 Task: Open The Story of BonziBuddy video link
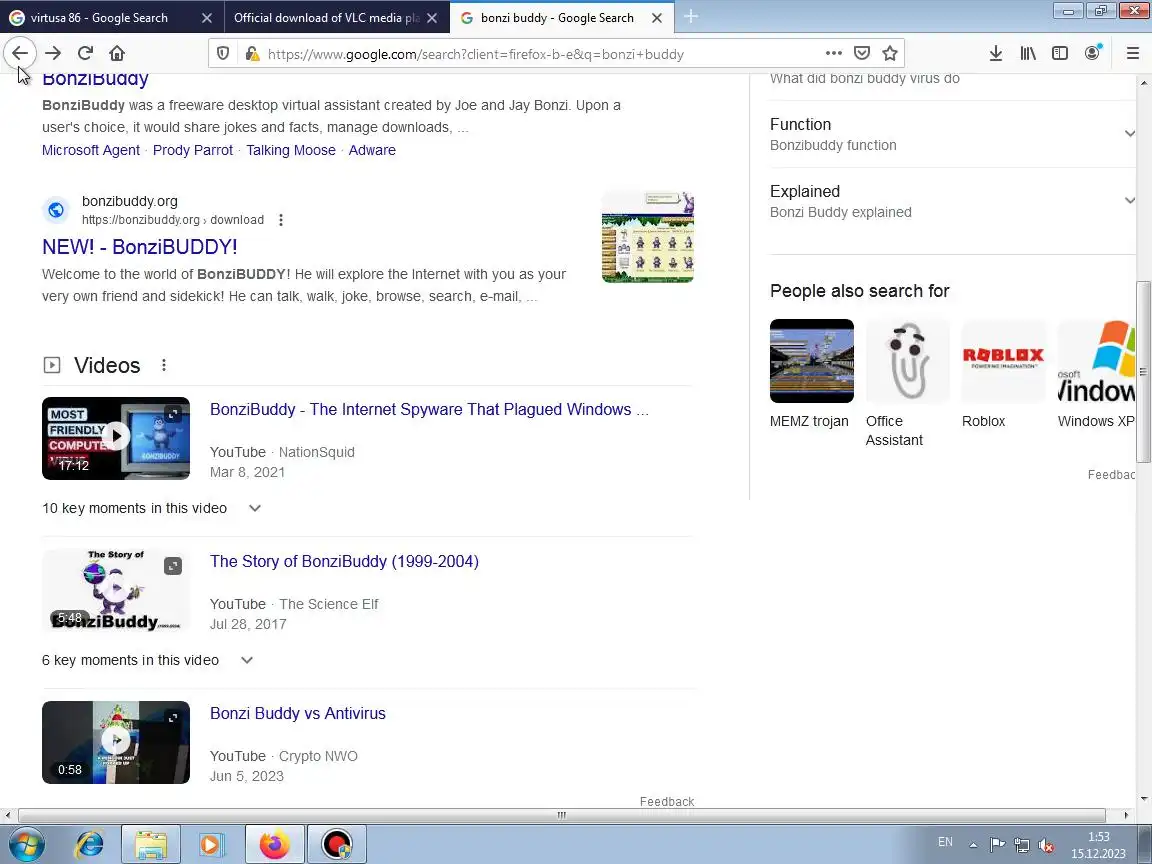click(344, 561)
